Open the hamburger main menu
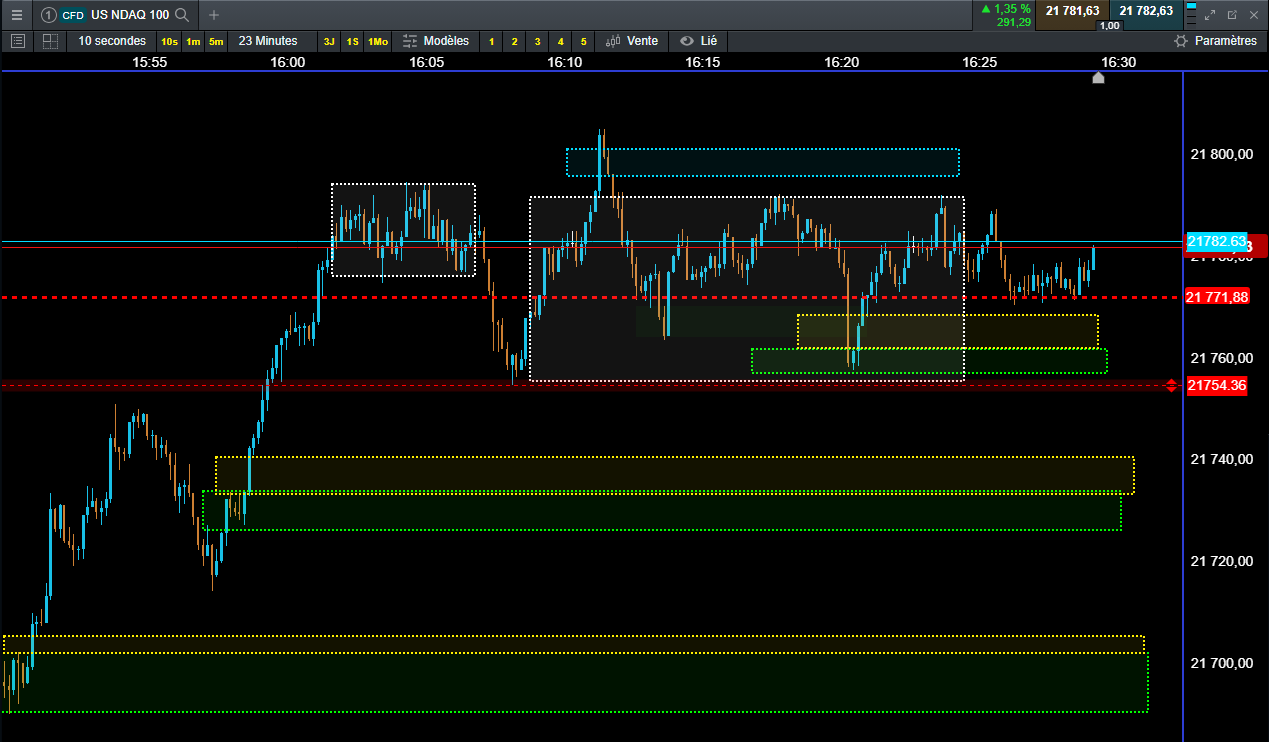The width and height of the screenshot is (1269, 742). click(16, 15)
